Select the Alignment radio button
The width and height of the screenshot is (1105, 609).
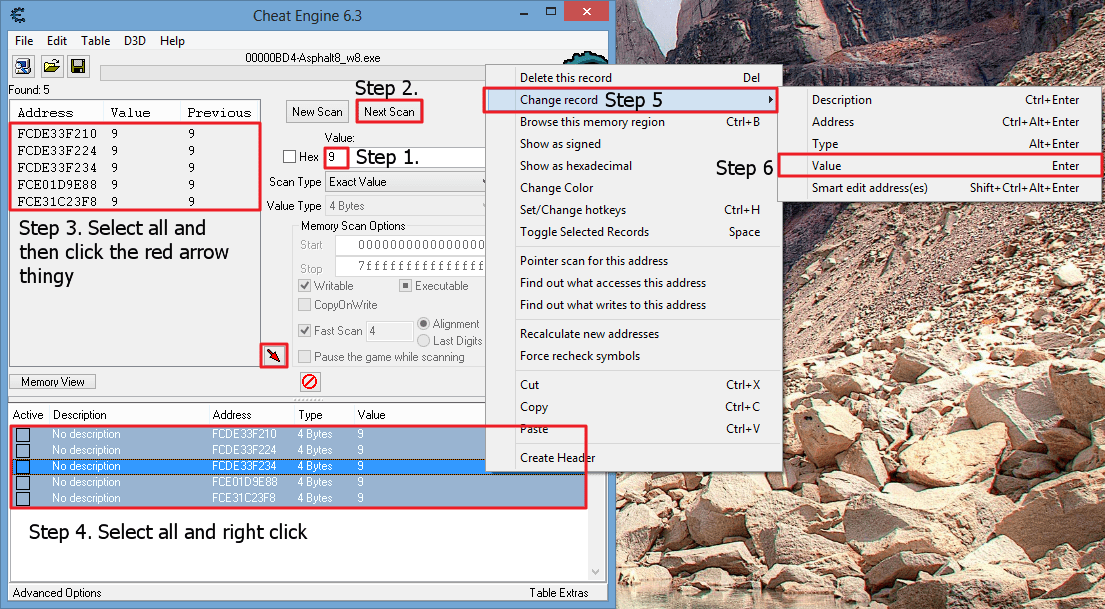click(424, 324)
